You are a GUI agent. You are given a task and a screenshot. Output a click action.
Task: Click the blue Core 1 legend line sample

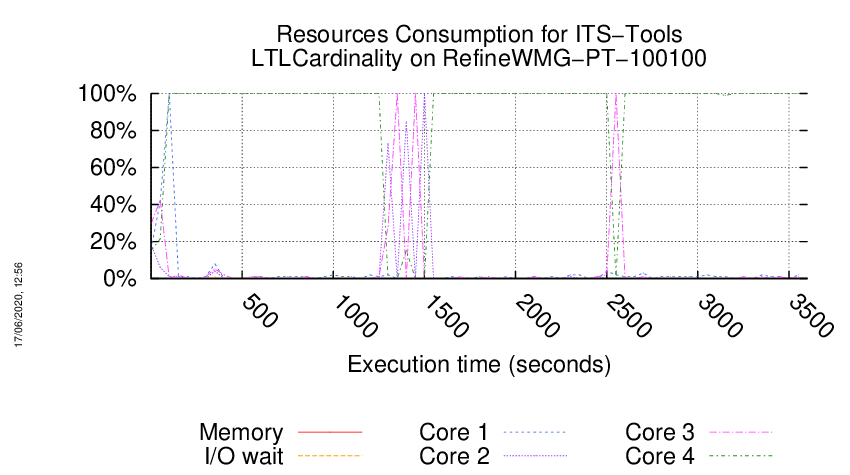click(x=535, y=432)
